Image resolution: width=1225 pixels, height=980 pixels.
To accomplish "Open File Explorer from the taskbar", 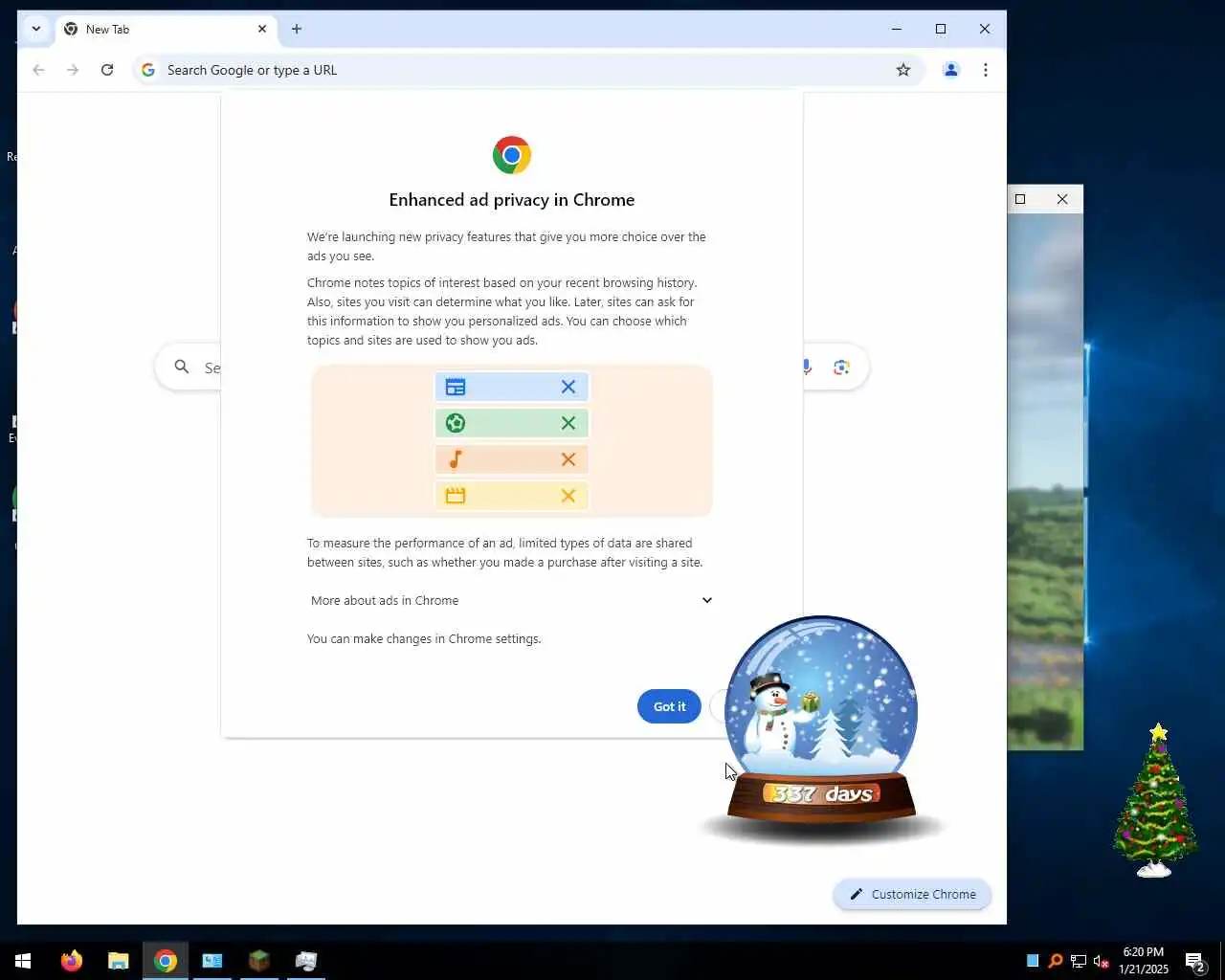I will tap(119, 961).
